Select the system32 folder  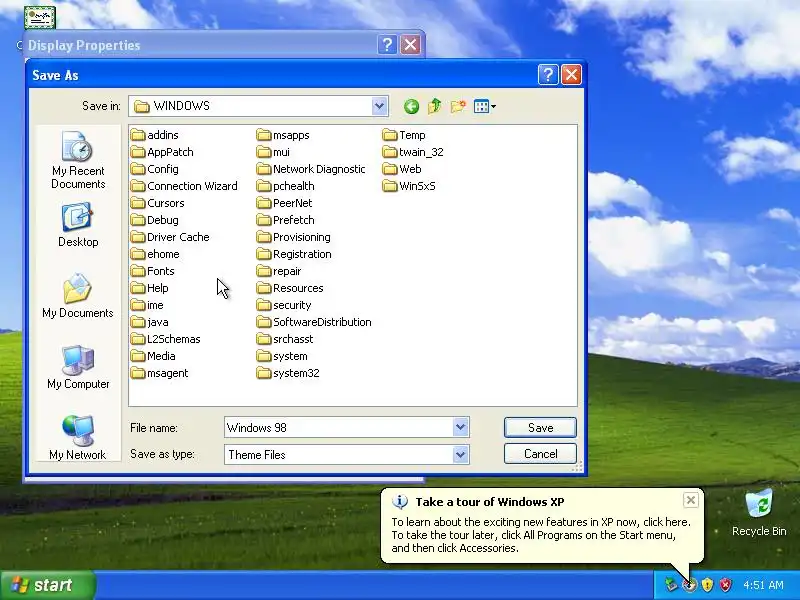point(288,373)
